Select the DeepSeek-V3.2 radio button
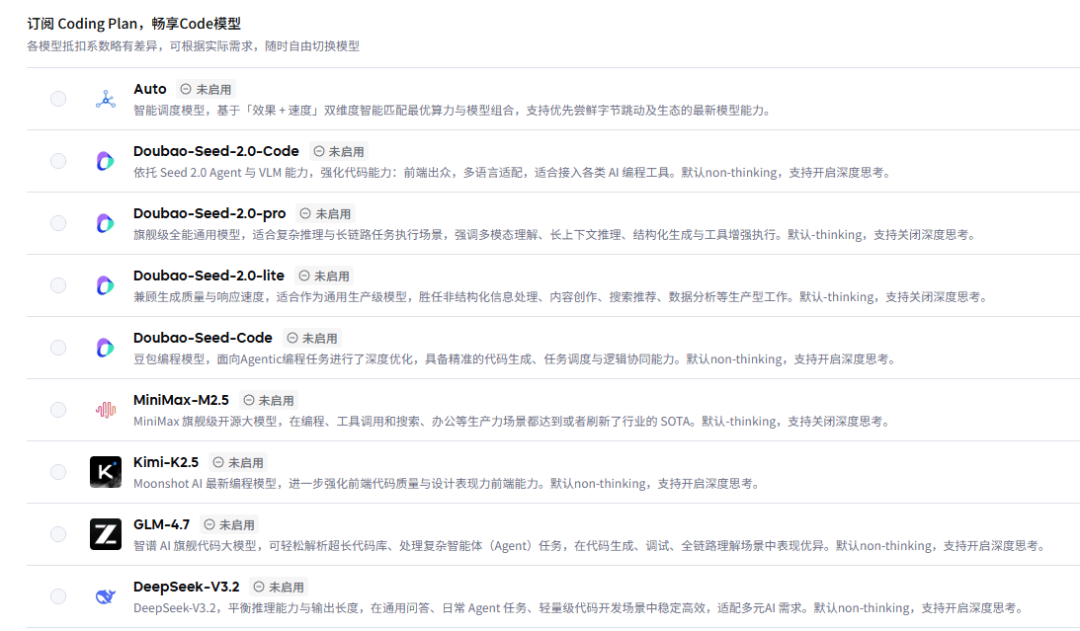Image resolution: width=1080 pixels, height=631 pixels. pos(59,597)
